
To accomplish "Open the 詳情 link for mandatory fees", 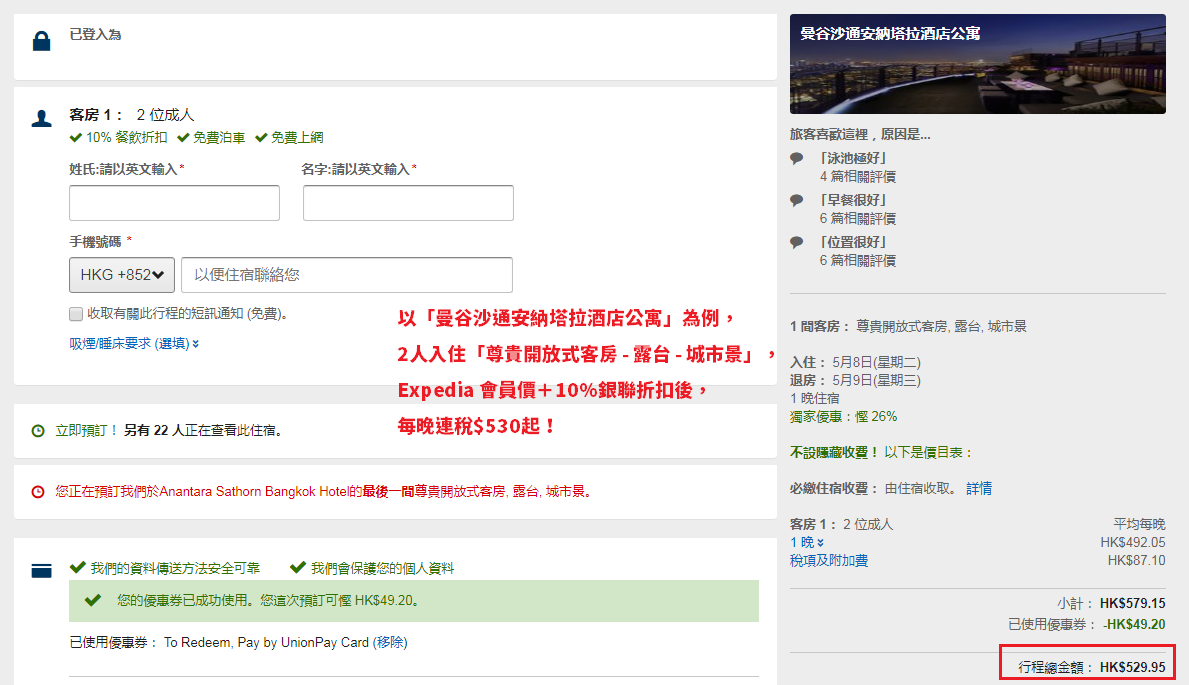I will [x=979, y=489].
